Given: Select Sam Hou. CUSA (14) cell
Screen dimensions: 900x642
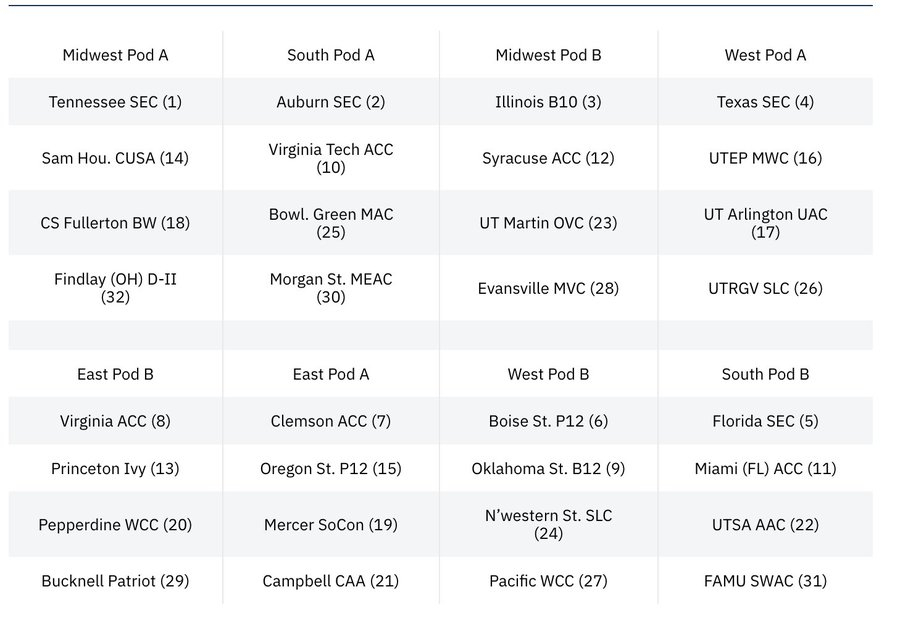Looking at the screenshot, I should pyautogui.click(x=115, y=158).
